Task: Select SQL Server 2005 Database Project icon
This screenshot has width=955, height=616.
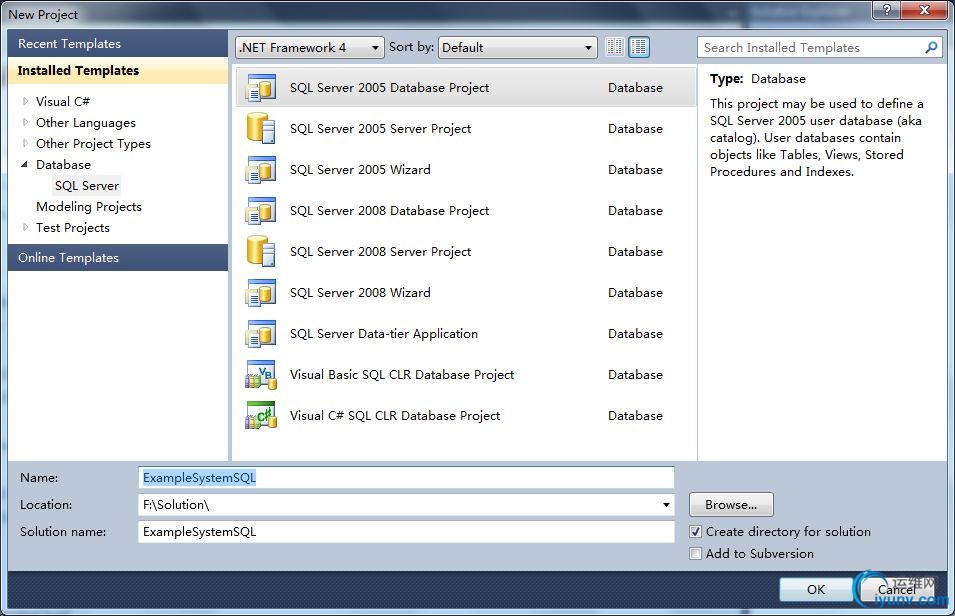Action: (261, 88)
